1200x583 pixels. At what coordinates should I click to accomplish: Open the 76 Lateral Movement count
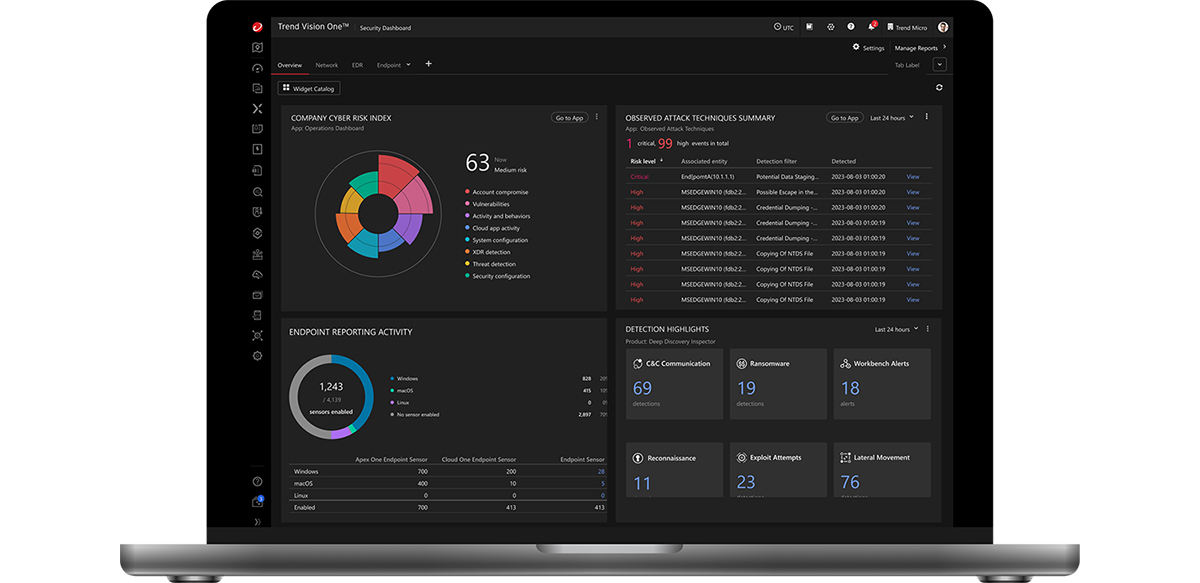[850, 483]
